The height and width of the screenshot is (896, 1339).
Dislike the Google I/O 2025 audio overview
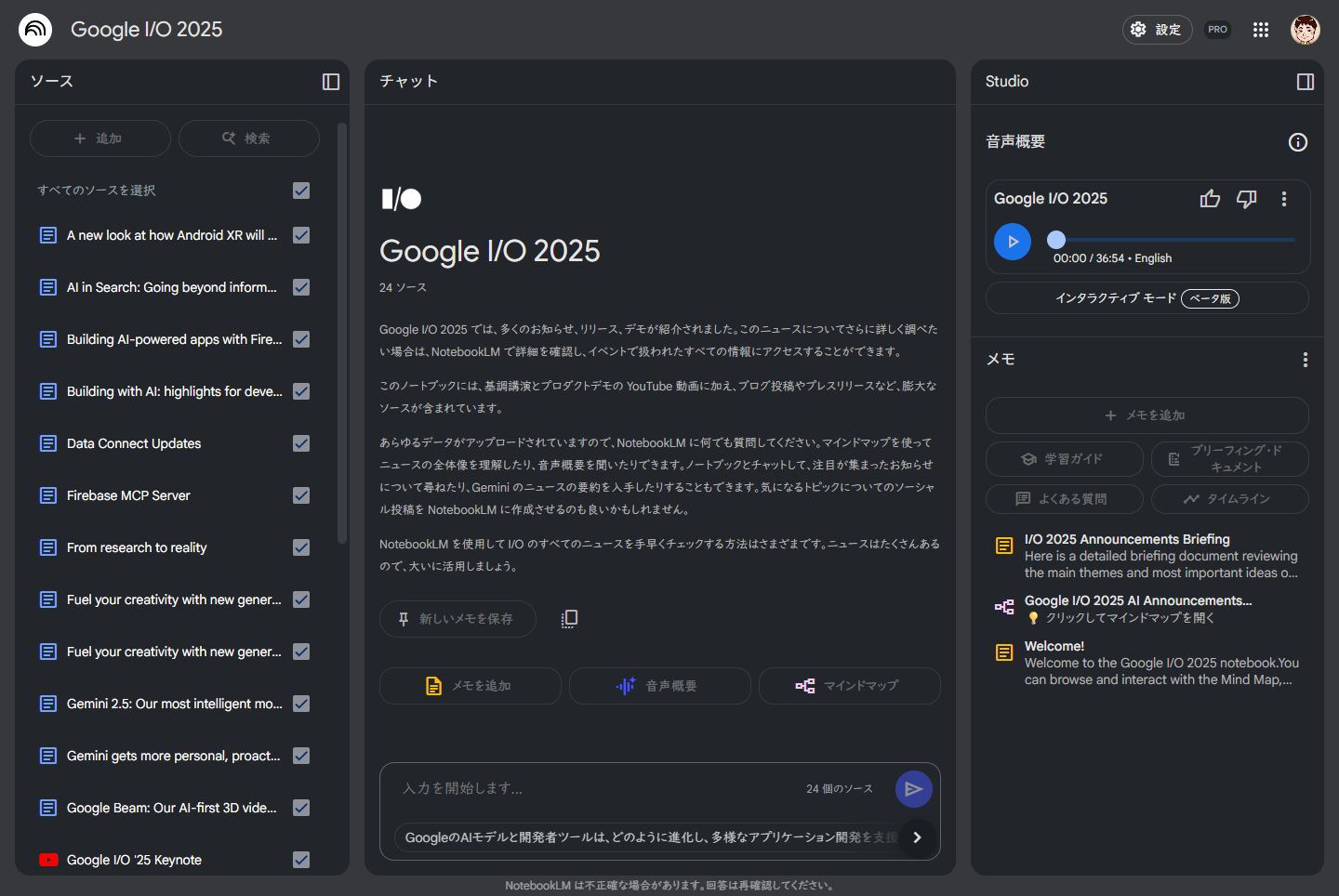1247,199
